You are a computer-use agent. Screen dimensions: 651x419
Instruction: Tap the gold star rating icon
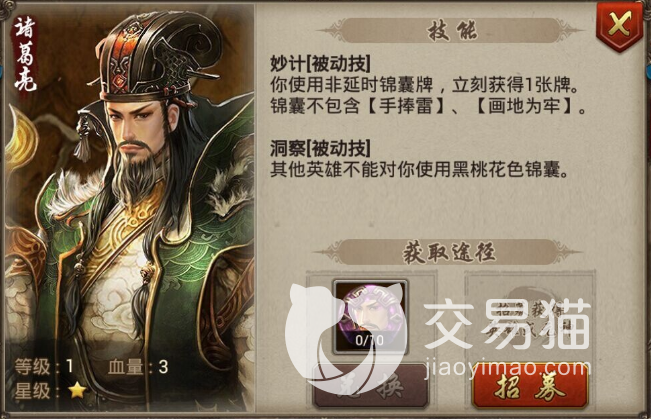pos(77,390)
